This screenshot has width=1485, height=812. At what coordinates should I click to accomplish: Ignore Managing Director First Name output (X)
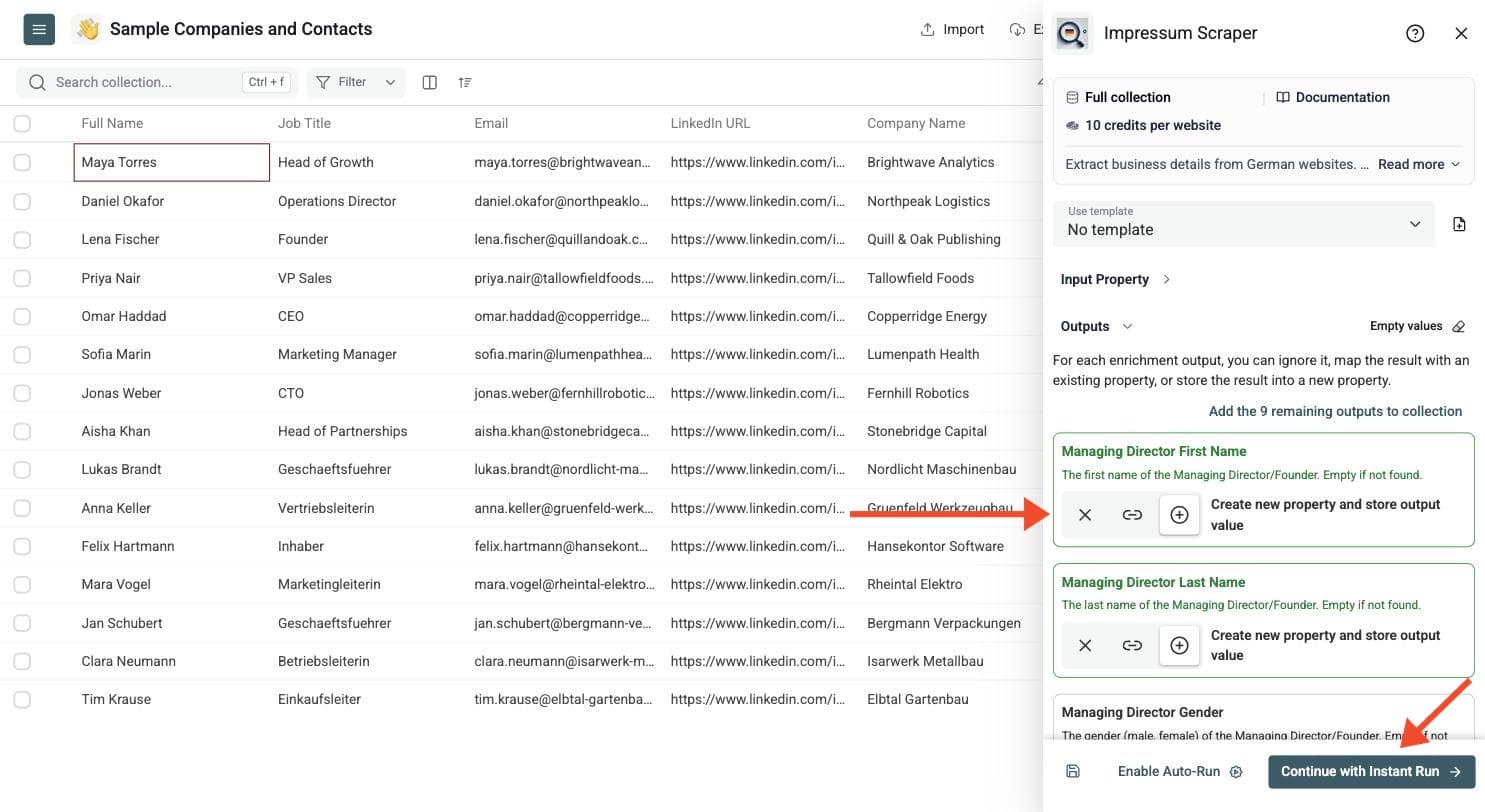point(1085,515)
